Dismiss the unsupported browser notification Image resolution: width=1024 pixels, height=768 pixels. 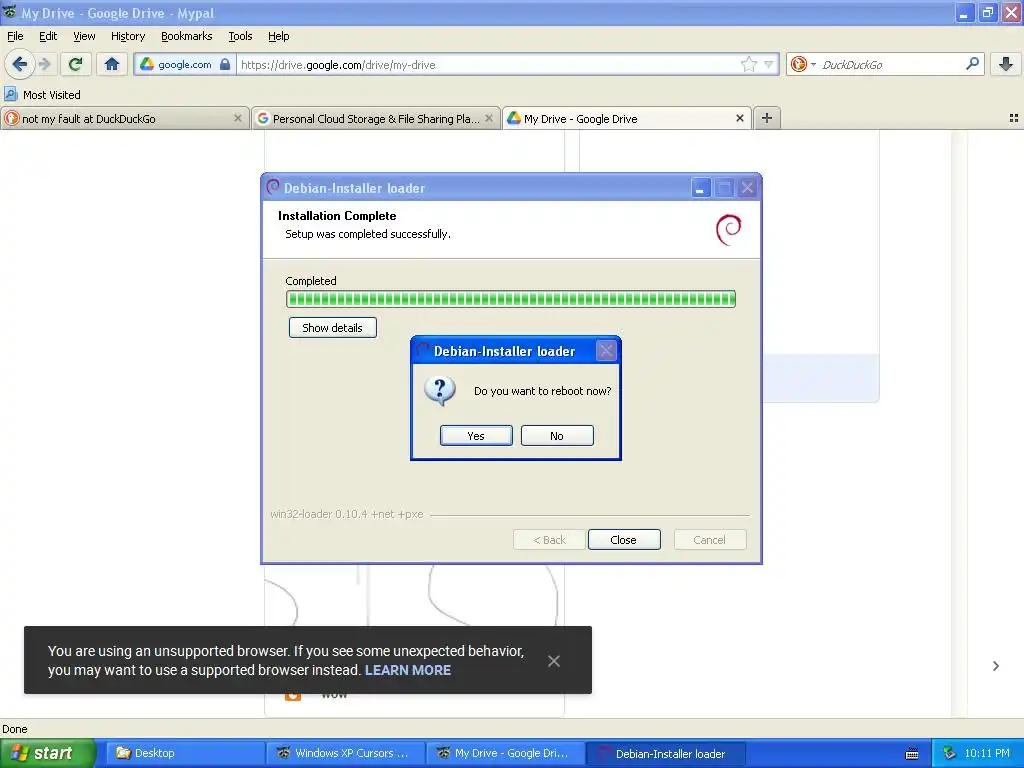pos(554,661)
